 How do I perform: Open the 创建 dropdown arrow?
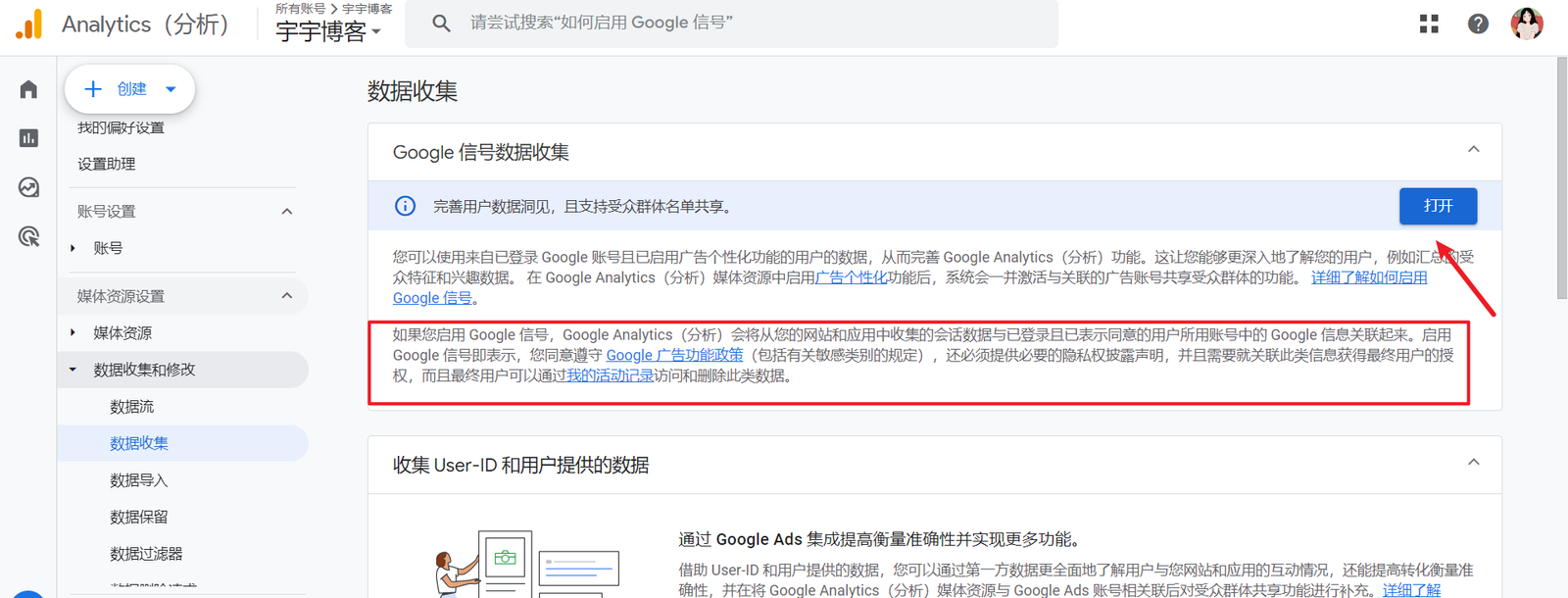pos(171,89)
